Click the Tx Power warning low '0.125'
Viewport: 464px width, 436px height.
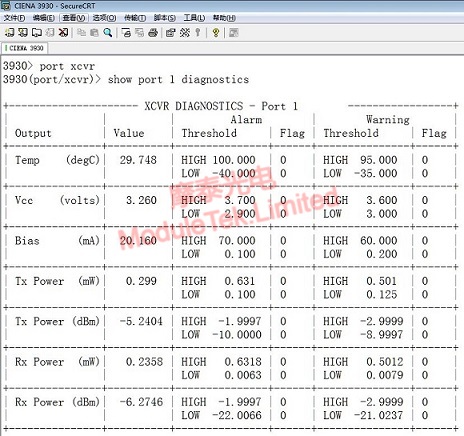(382, 294)
